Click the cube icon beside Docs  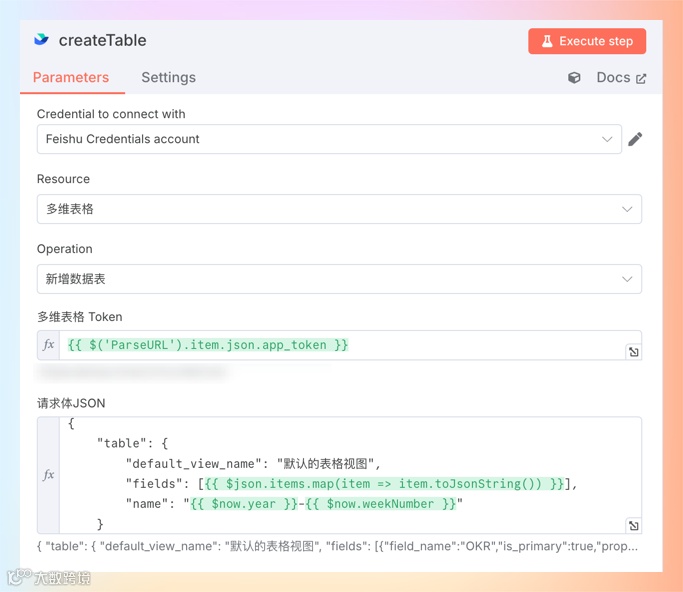pyautogui.click(x=574, y=78)
